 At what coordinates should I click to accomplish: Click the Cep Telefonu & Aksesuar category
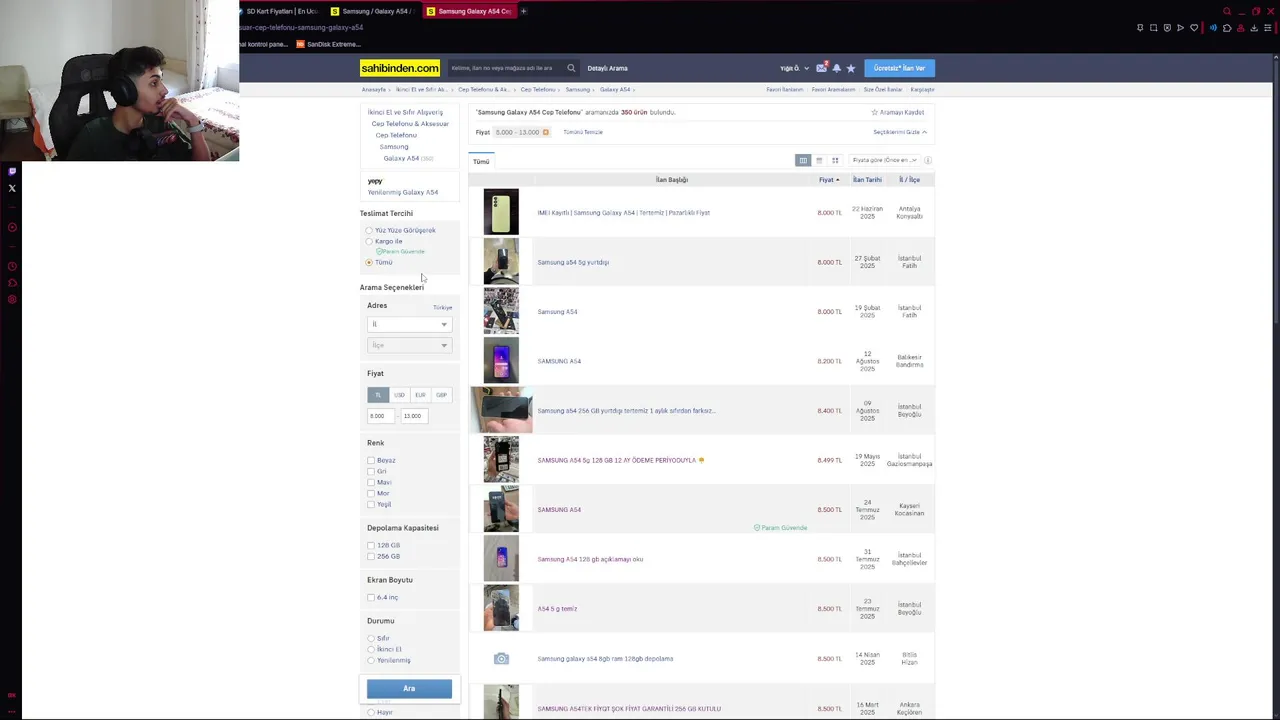tap(410, 124)
